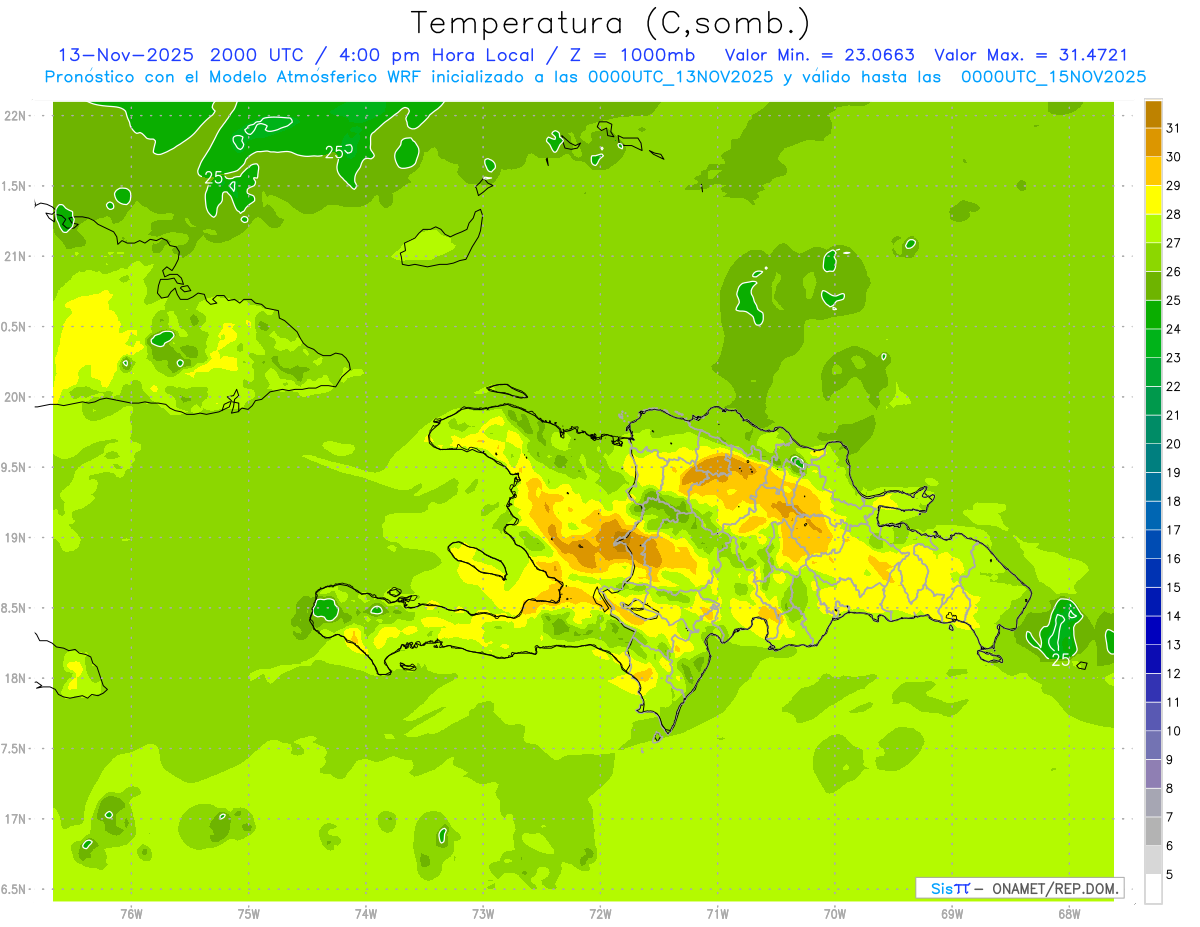Click the "76W" longitude axis label
The width and height of the screenshot is (1200, 927).
(x=131, y=913)
